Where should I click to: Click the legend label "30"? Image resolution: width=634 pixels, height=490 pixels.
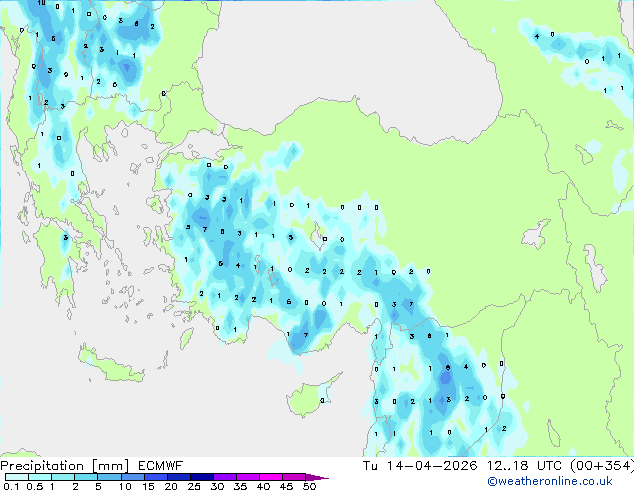coord(217,486)
